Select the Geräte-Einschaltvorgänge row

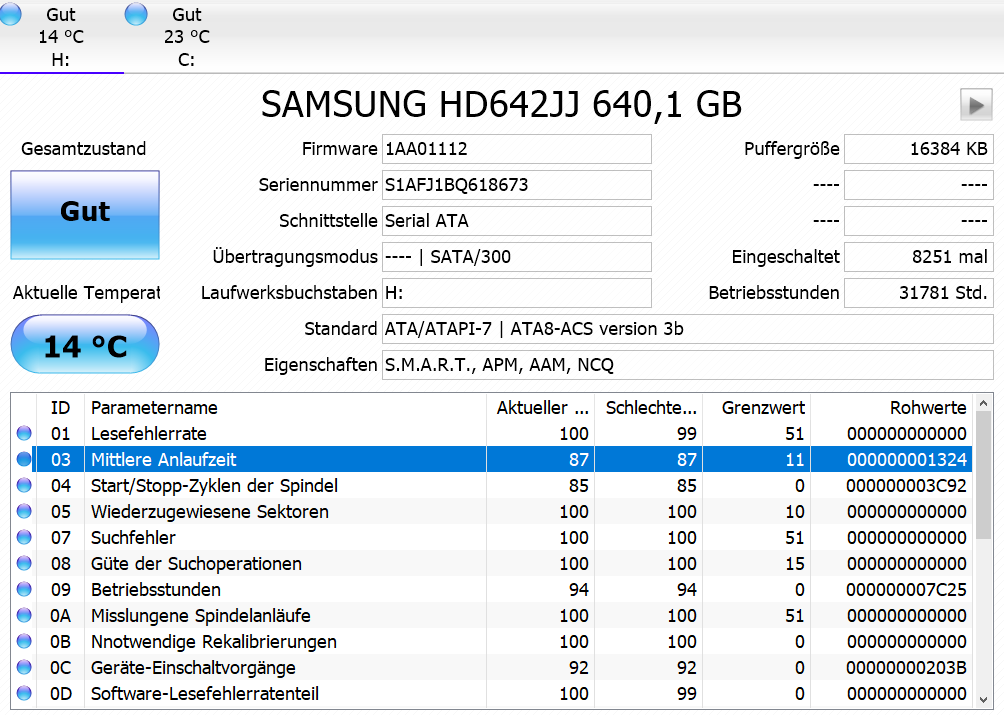(x=492, y=668)
